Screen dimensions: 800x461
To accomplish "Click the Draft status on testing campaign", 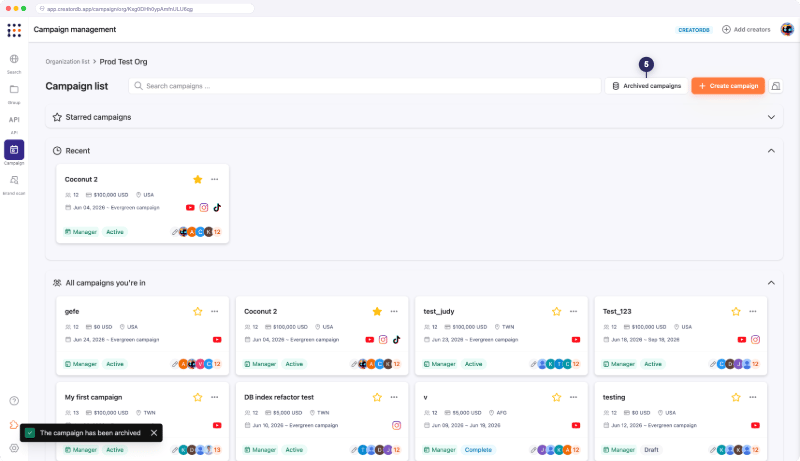I will point(651,450).
